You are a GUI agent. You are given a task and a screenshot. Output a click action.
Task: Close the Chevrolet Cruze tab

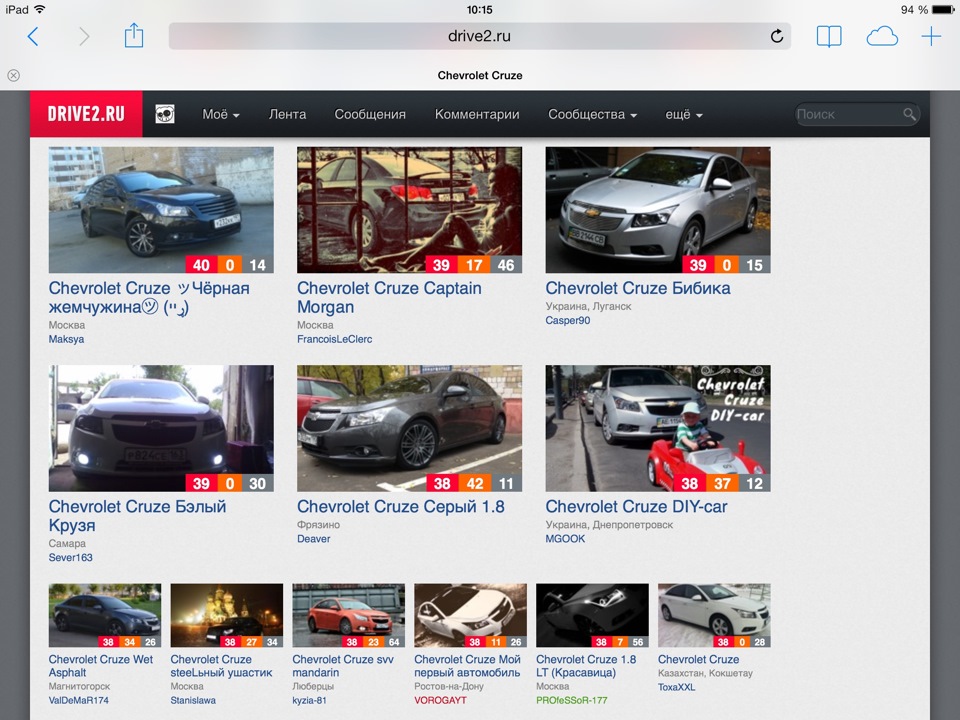pyautogui.click(x=13, y=75)
